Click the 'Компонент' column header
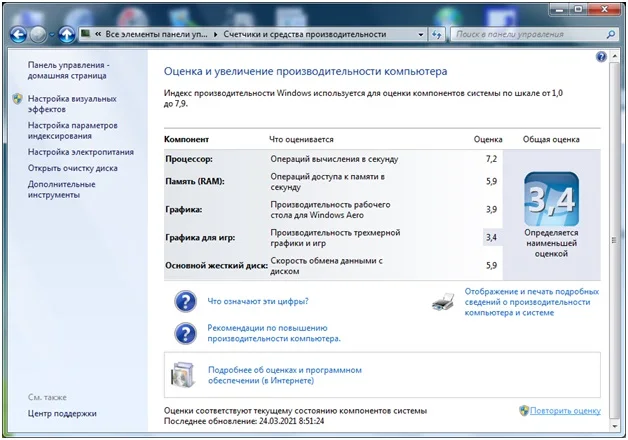Screen dimensions: 628x440 (x=186, y=139)
